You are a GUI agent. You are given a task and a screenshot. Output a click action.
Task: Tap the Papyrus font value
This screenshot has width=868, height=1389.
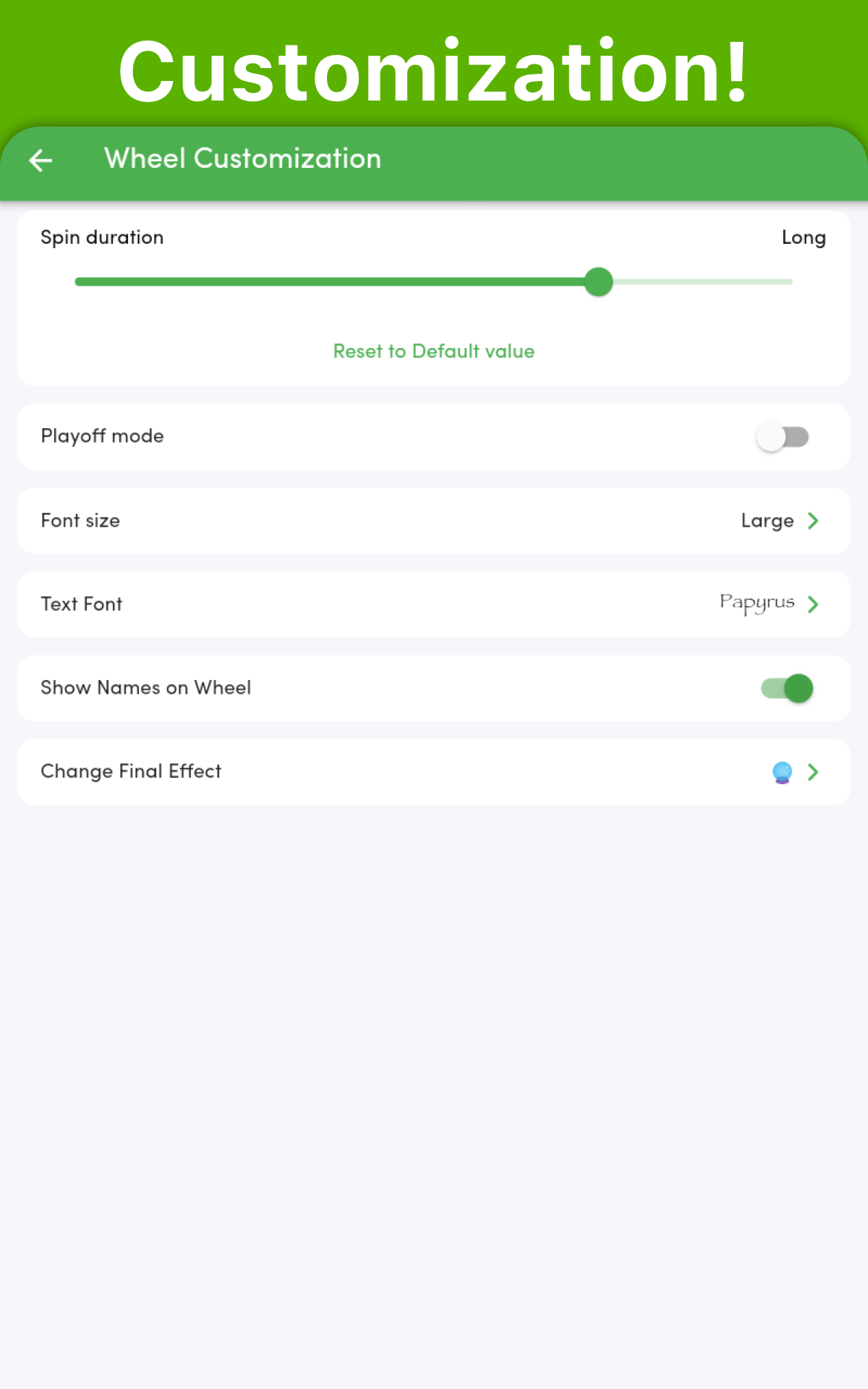coord(757,603)
